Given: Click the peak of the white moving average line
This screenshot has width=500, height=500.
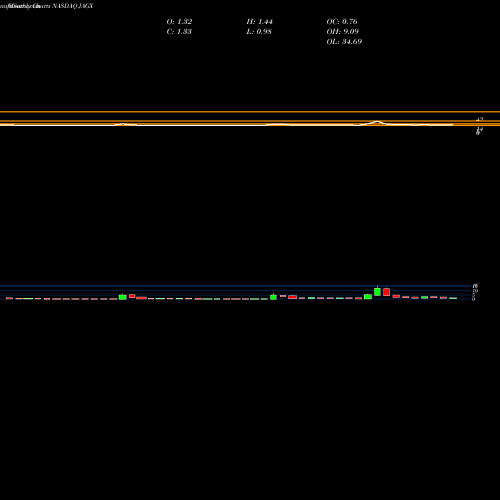Looking at the screenshot, I should click(x=377, y=122).
